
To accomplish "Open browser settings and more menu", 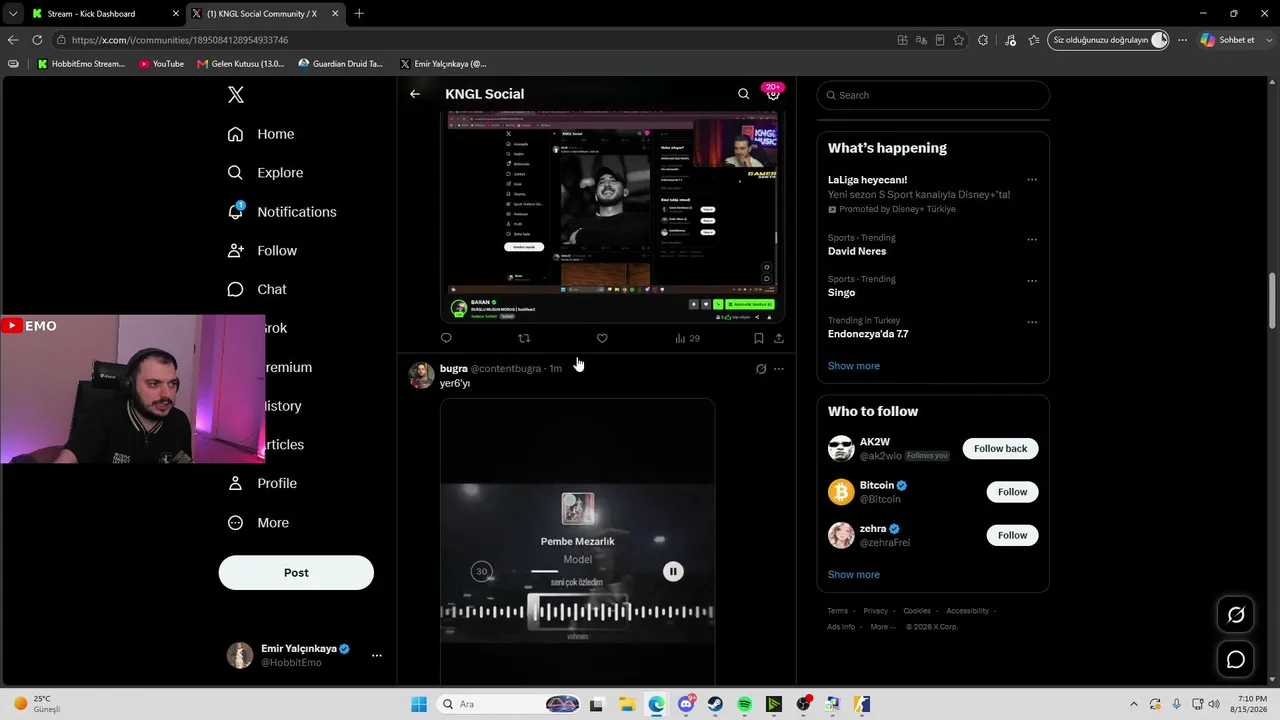I will click(x=1183, y=40).
